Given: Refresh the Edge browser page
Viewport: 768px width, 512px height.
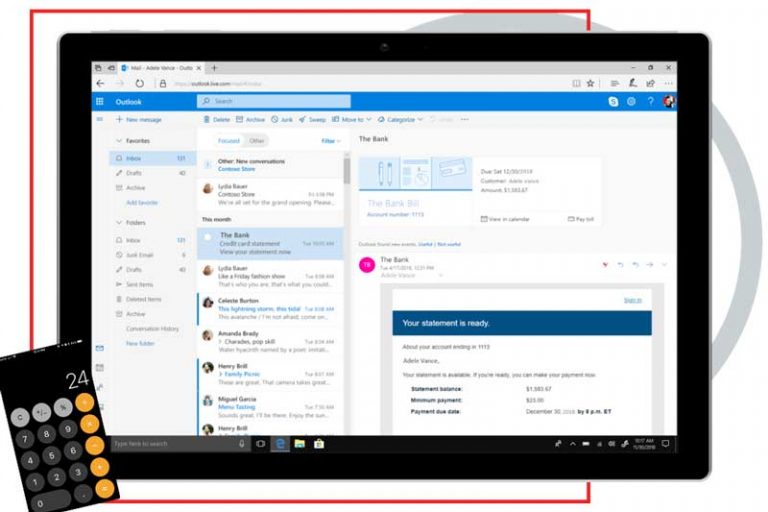Looking at the screenshot, I should pyautogui.click(x=140, y=84).
